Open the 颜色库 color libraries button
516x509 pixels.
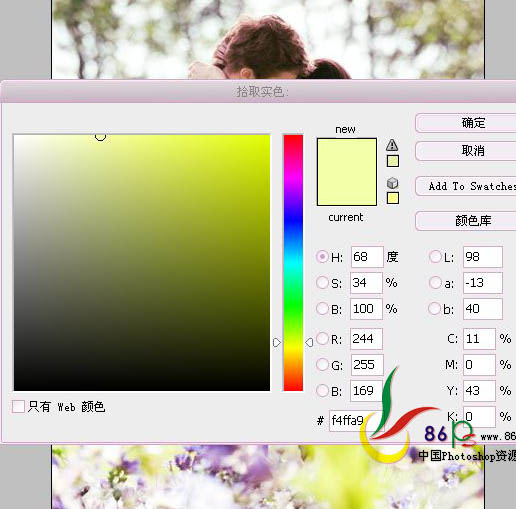(x=466, y=221)
